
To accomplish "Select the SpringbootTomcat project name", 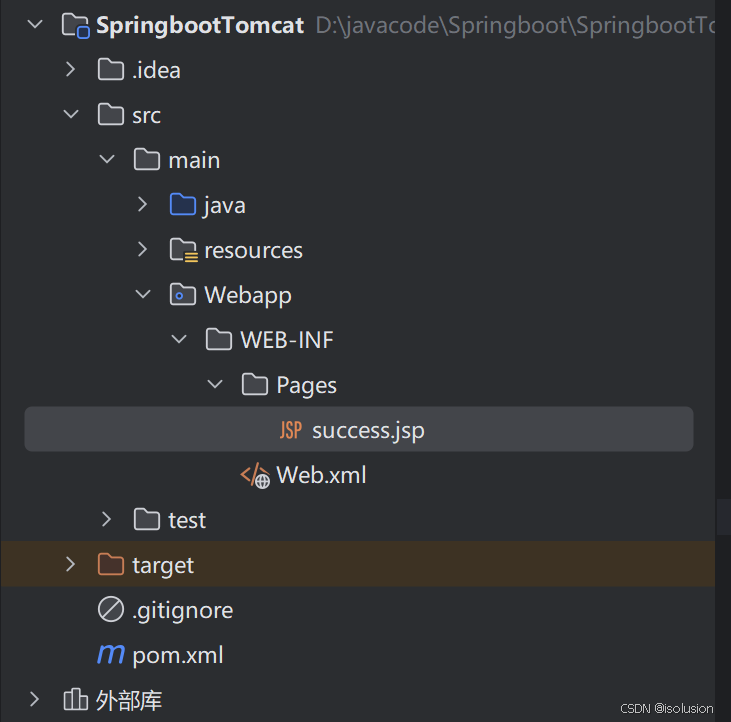I will [x=200, y=26].
